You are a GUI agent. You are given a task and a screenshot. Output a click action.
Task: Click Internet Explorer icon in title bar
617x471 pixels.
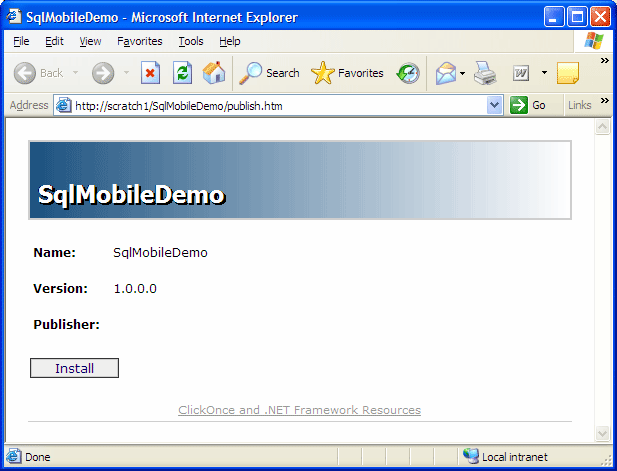click(14, 17)
